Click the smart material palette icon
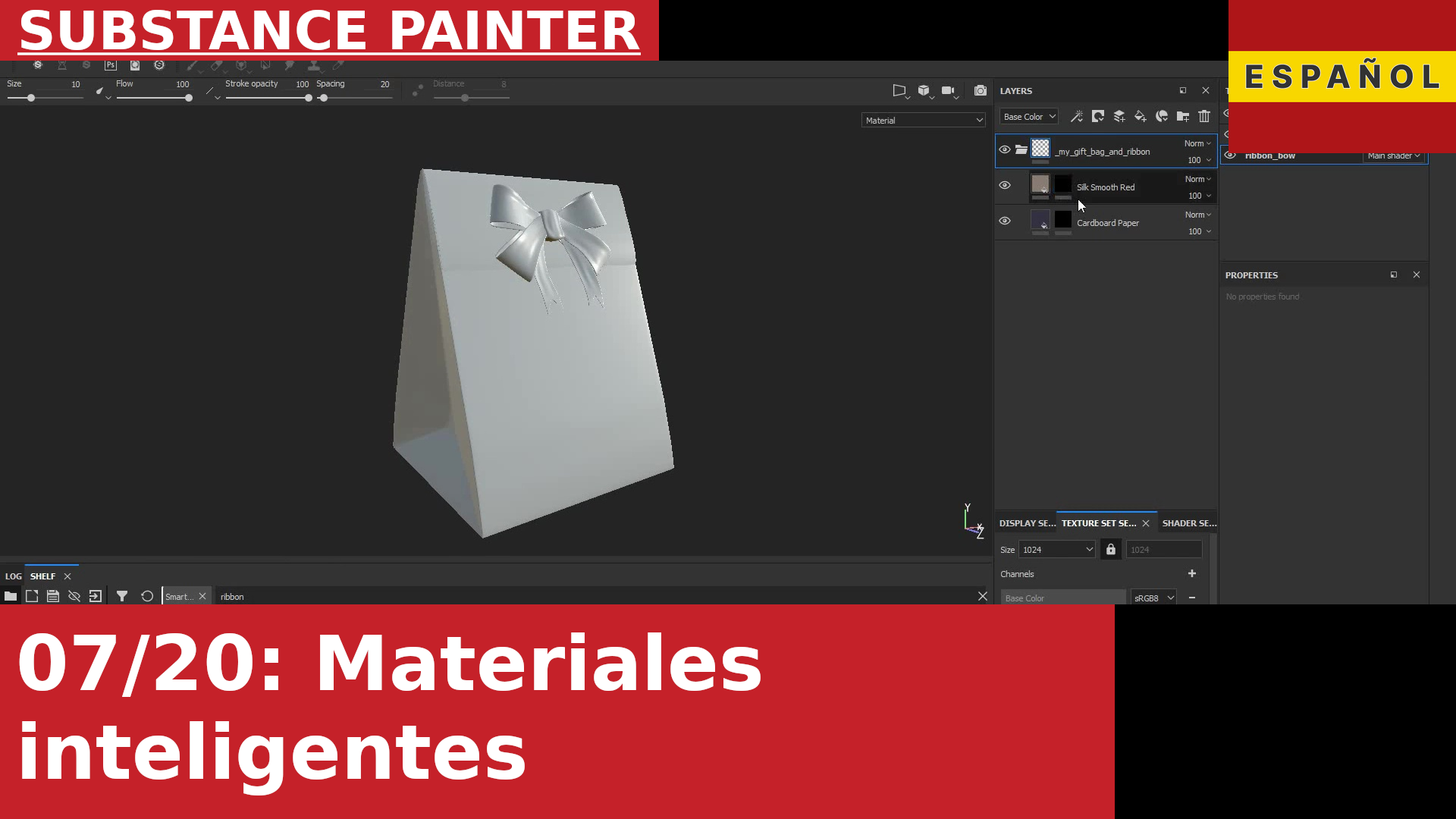Image resolution: width=1456 pixels, height=819 pixels. coord(1161,116)
